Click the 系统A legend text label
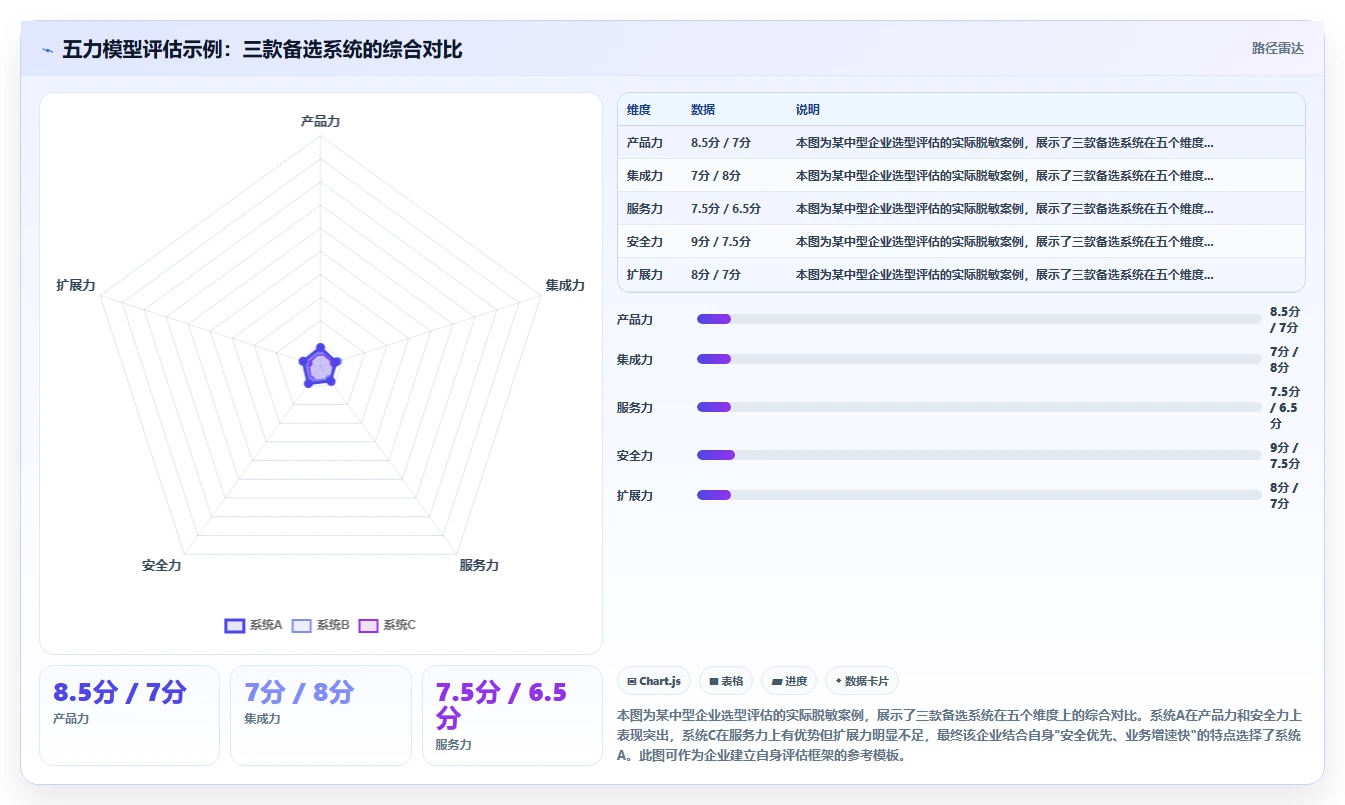The height and width of the screenshot is (805, 1345). (266, 625)
